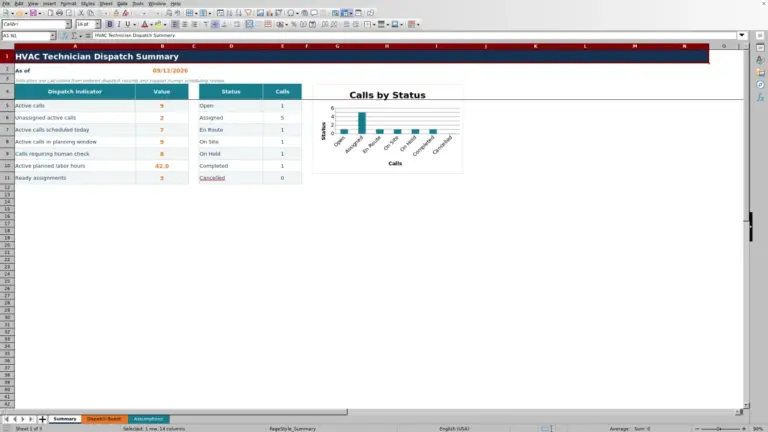Click the AutoFilter funnel icon

[x=248, y=13]
